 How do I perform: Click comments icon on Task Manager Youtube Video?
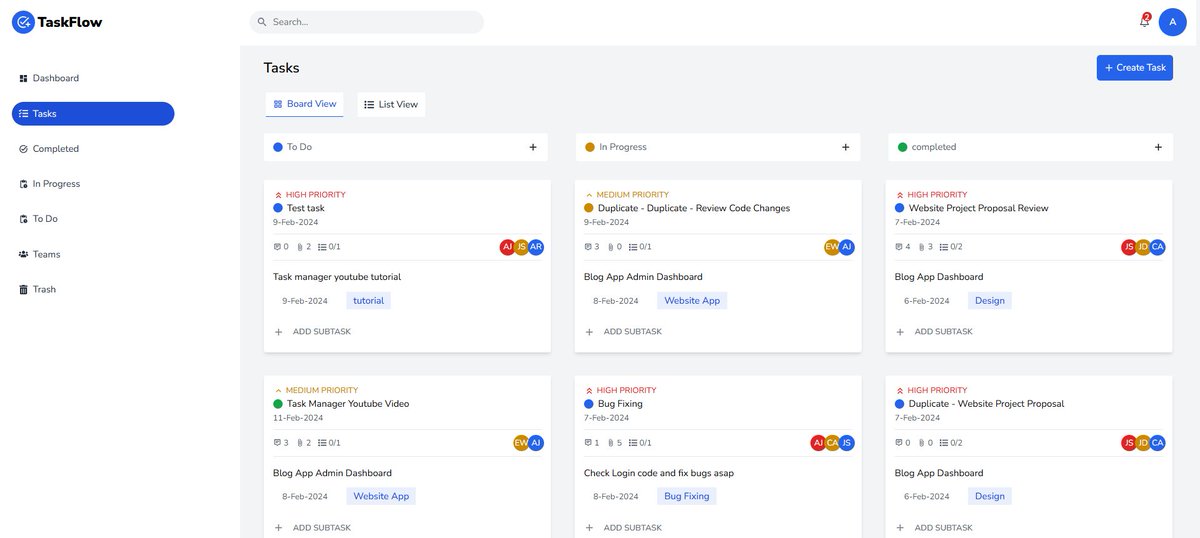[x=277, y=442]
